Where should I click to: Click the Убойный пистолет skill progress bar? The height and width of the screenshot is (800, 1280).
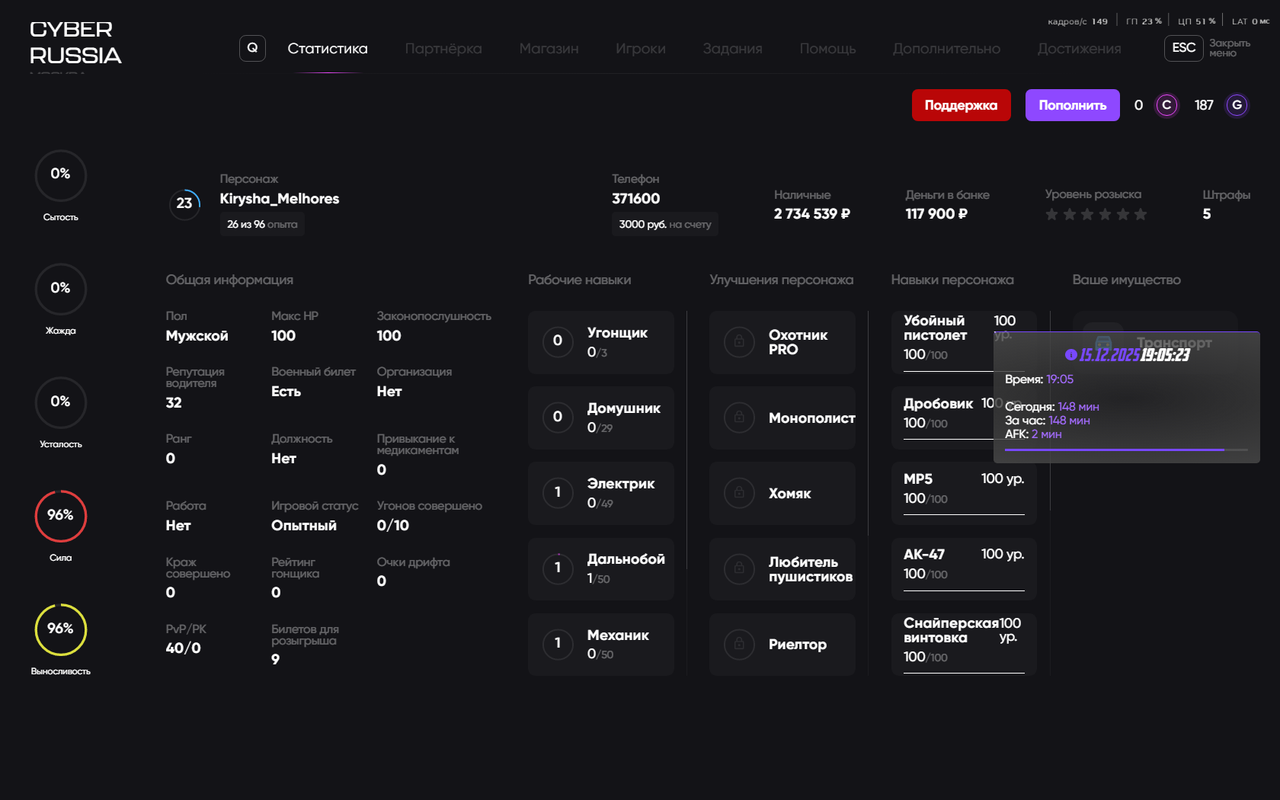pos(964,370)
